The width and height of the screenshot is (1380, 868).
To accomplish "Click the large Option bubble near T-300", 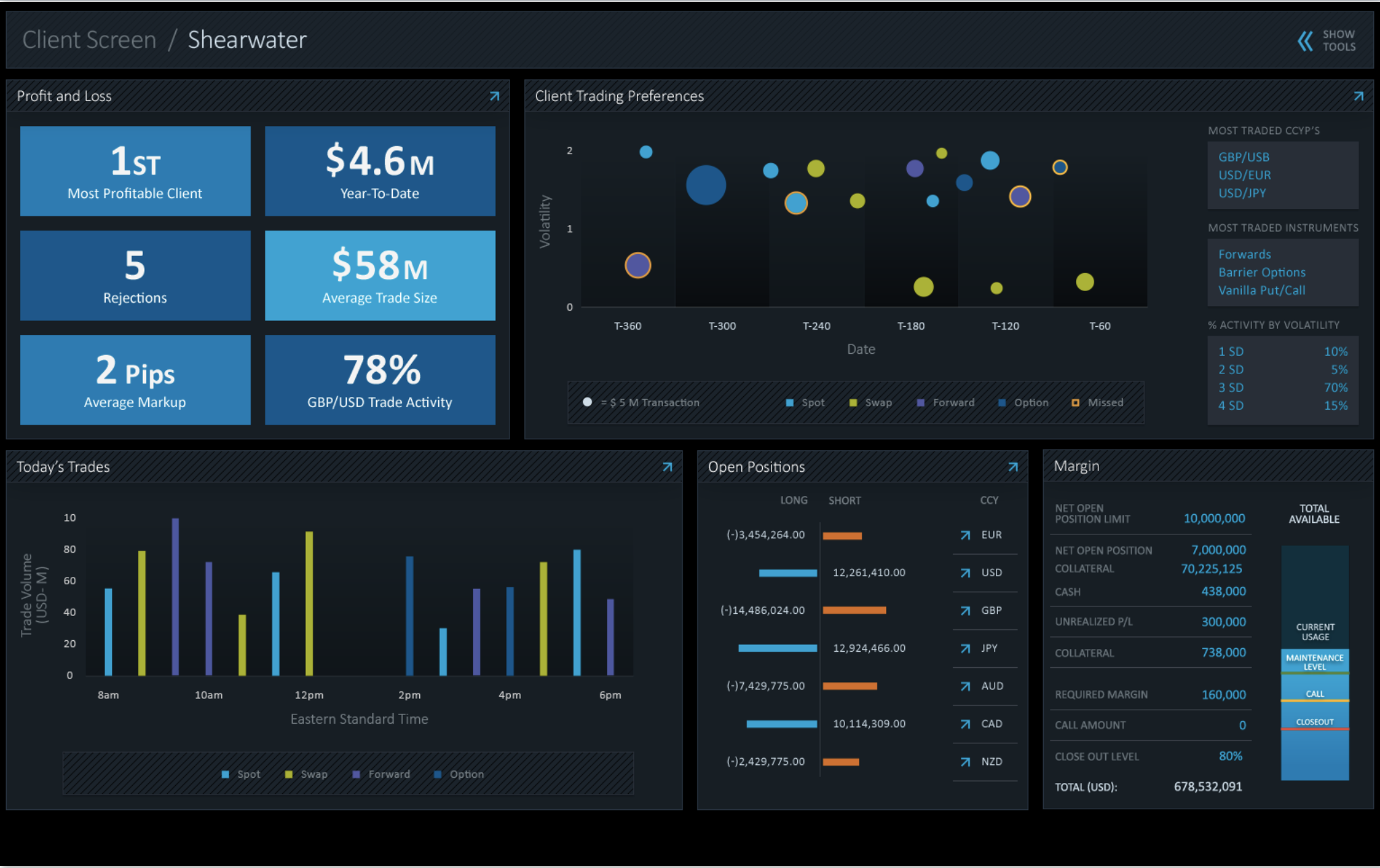I will click(x=705, y=185).
